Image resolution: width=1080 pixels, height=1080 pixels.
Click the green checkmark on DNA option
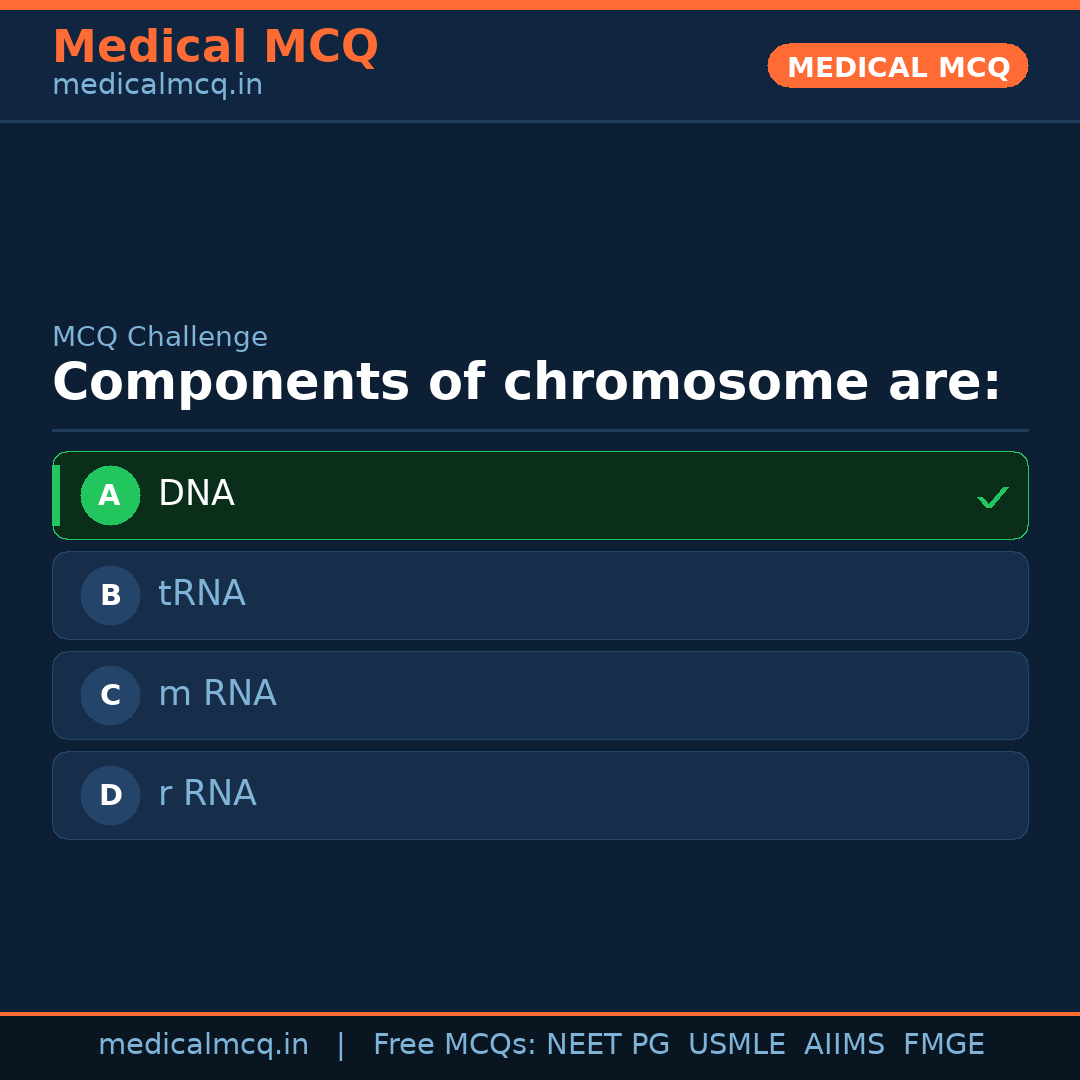pos(992,497)
